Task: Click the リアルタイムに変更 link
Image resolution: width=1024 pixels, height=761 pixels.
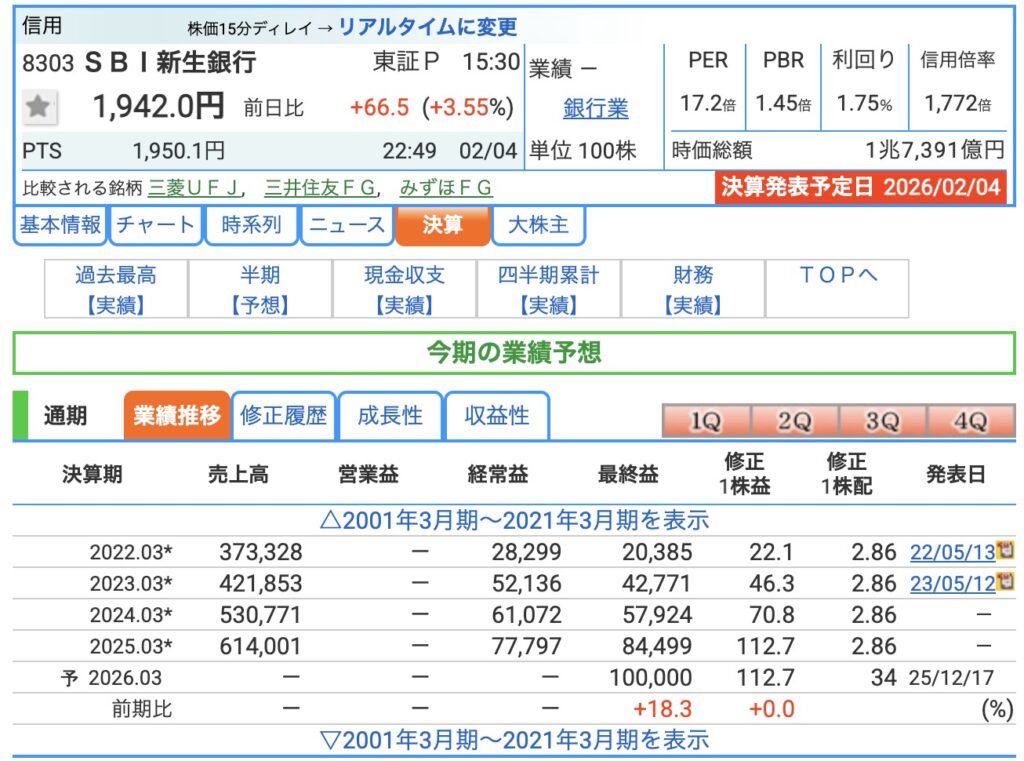Action: pyautogui.click(x=428, y=27)
